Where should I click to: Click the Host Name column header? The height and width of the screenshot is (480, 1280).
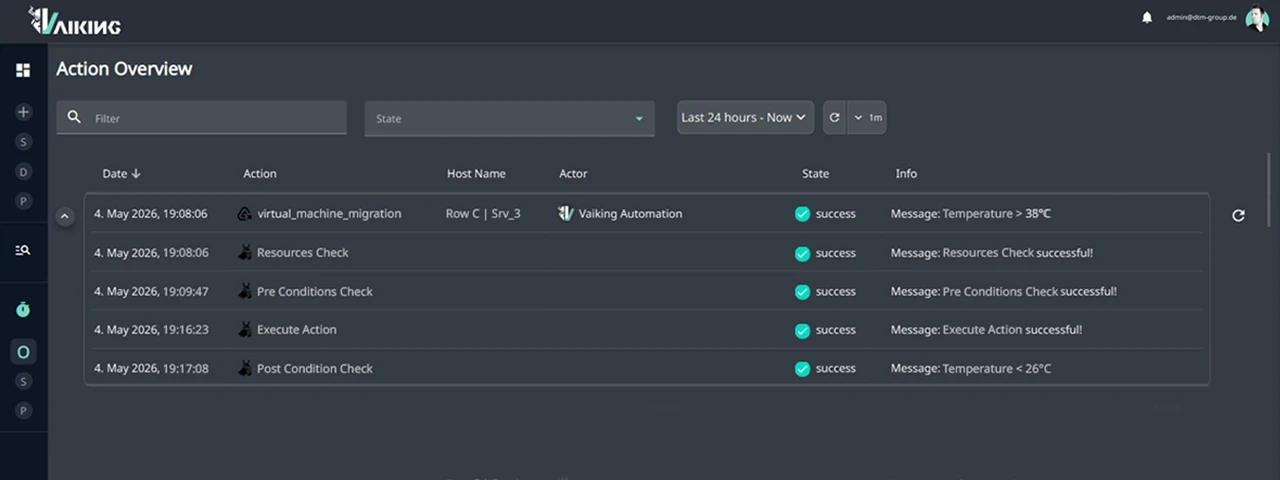point(476,174)
